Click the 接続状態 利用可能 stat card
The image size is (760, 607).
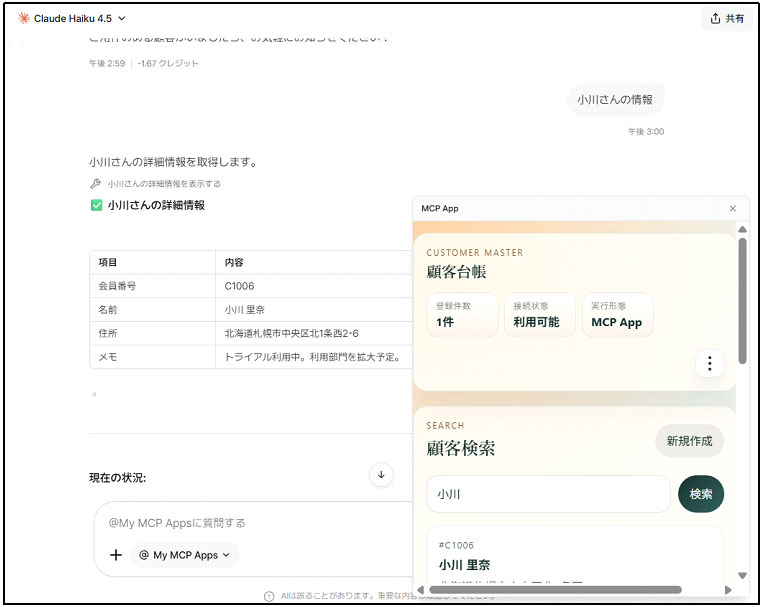click(x=540, y=314)
